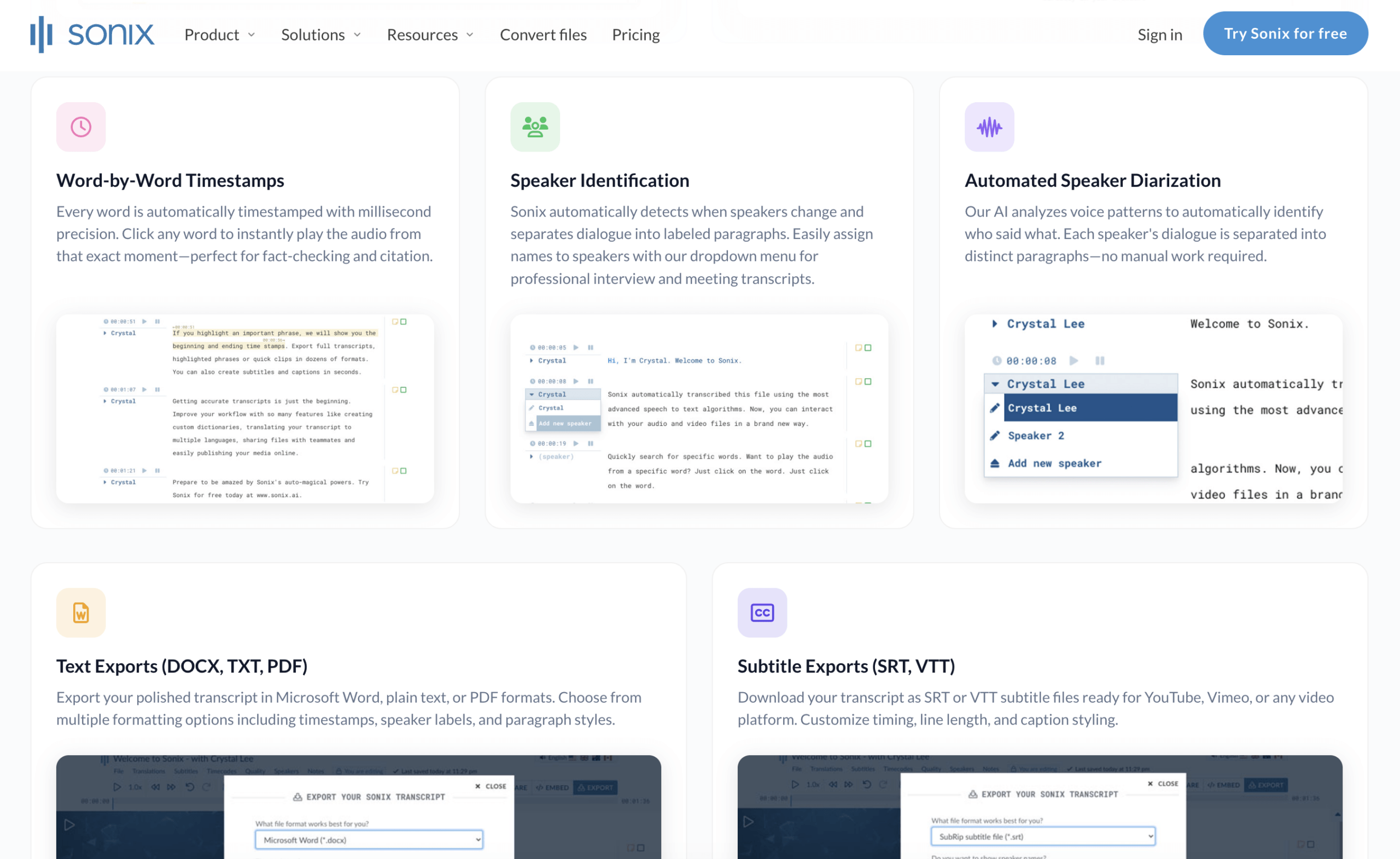Click the pencil icon beside the highlighted Crystal Lee
This screenshot has height=859, width=1400.
pyautogui.click(x=995, y=408)
